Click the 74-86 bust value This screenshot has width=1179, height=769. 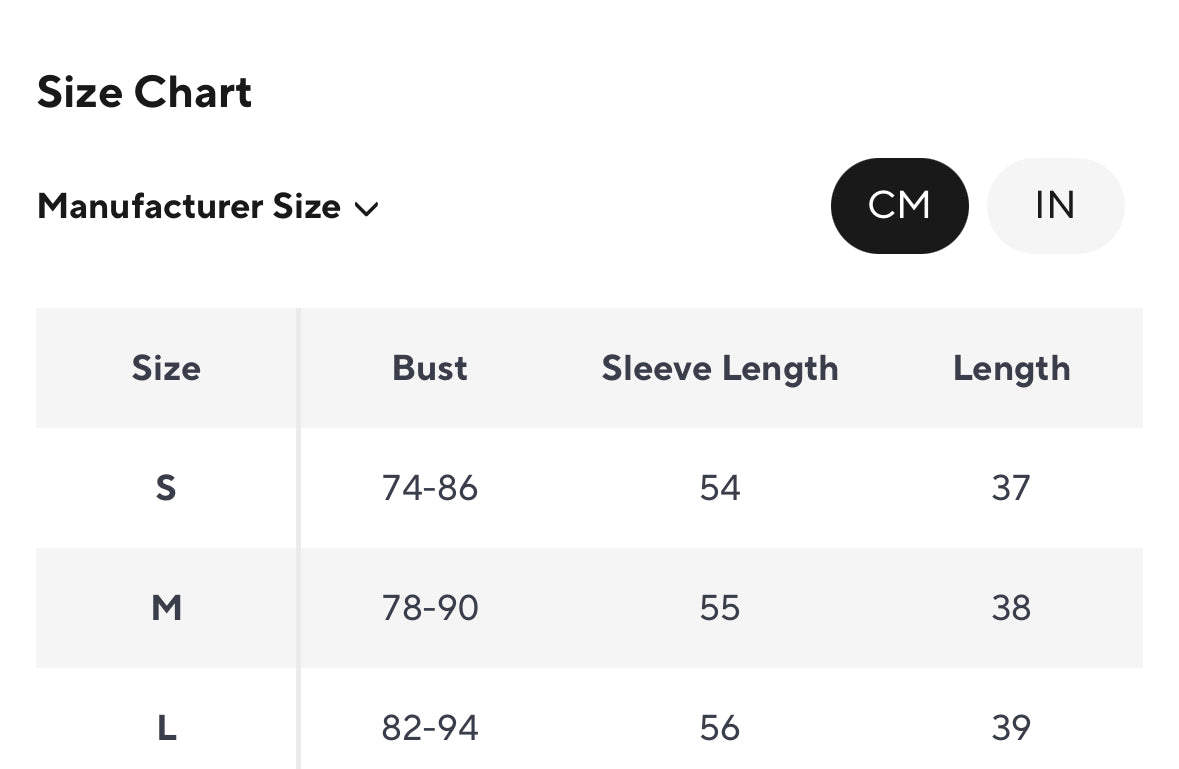coord(430,488)
